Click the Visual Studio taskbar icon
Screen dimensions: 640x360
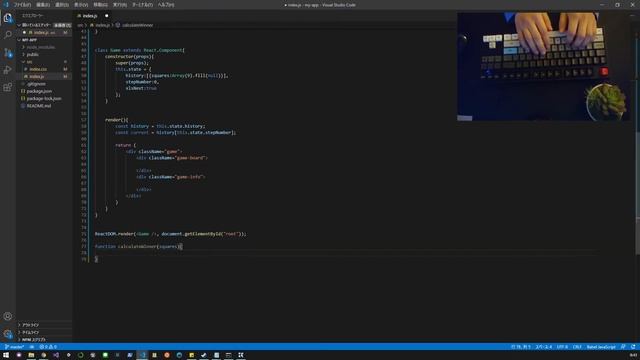56,355
